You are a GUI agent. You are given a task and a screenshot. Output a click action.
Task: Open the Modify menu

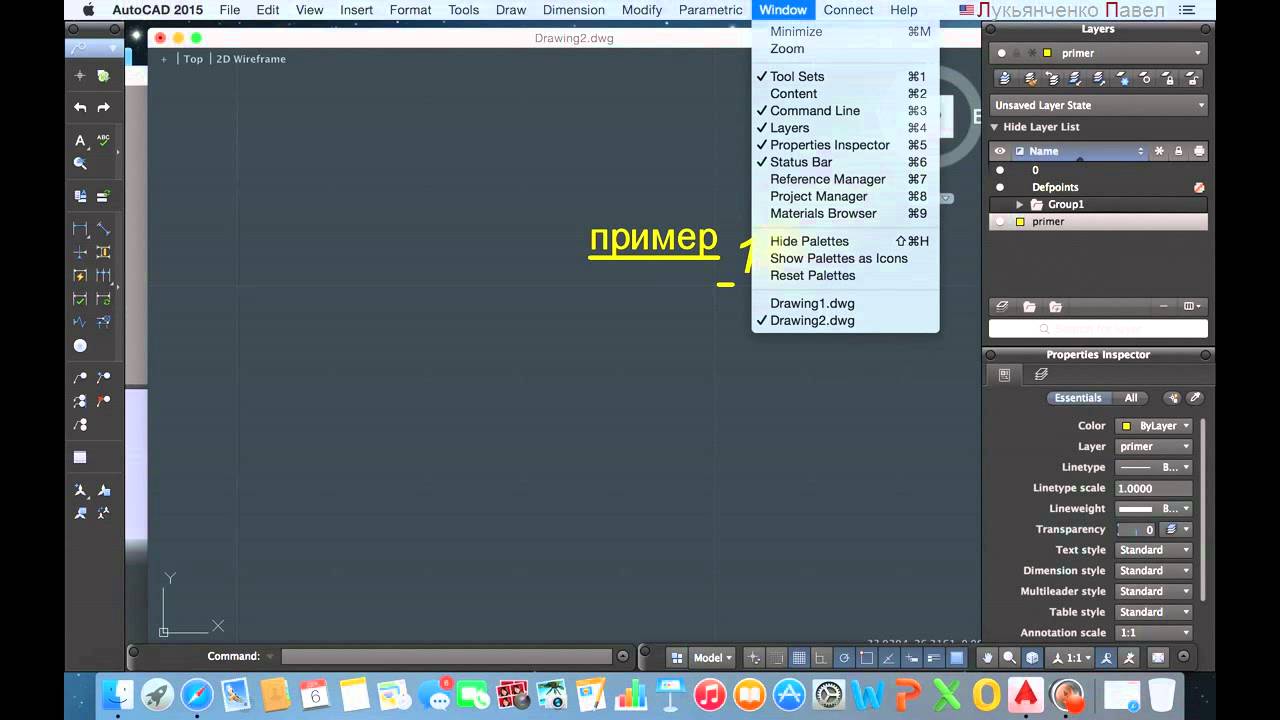click(642, 10)
